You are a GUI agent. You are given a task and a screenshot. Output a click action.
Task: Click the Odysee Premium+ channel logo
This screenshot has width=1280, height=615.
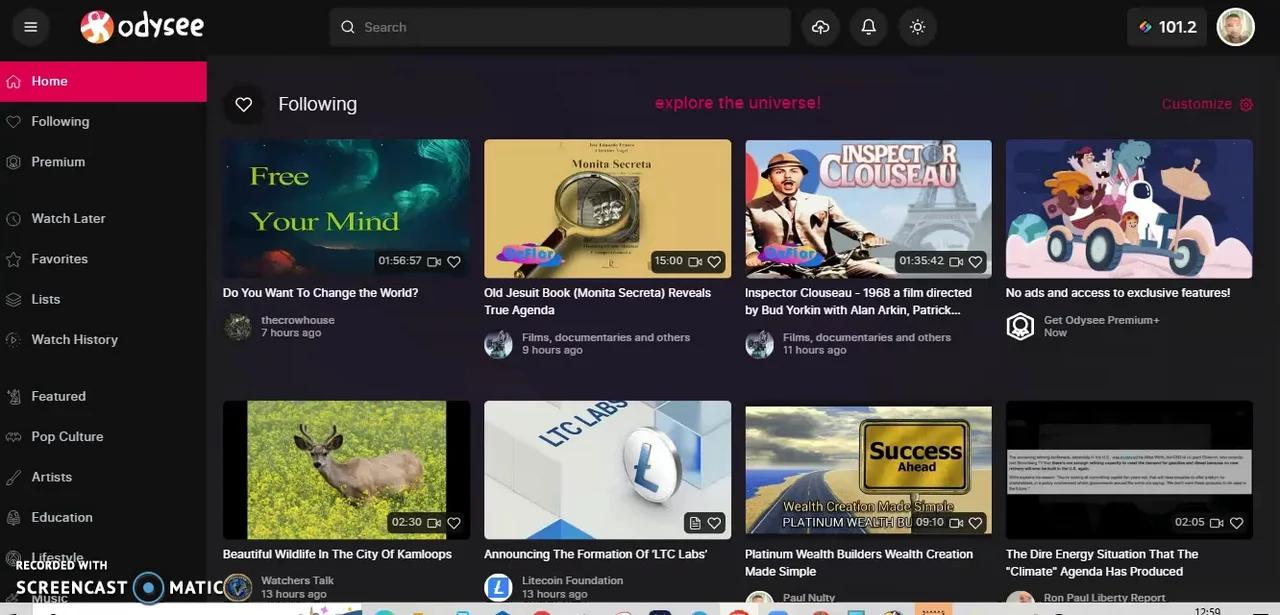tap(1020, 327)
